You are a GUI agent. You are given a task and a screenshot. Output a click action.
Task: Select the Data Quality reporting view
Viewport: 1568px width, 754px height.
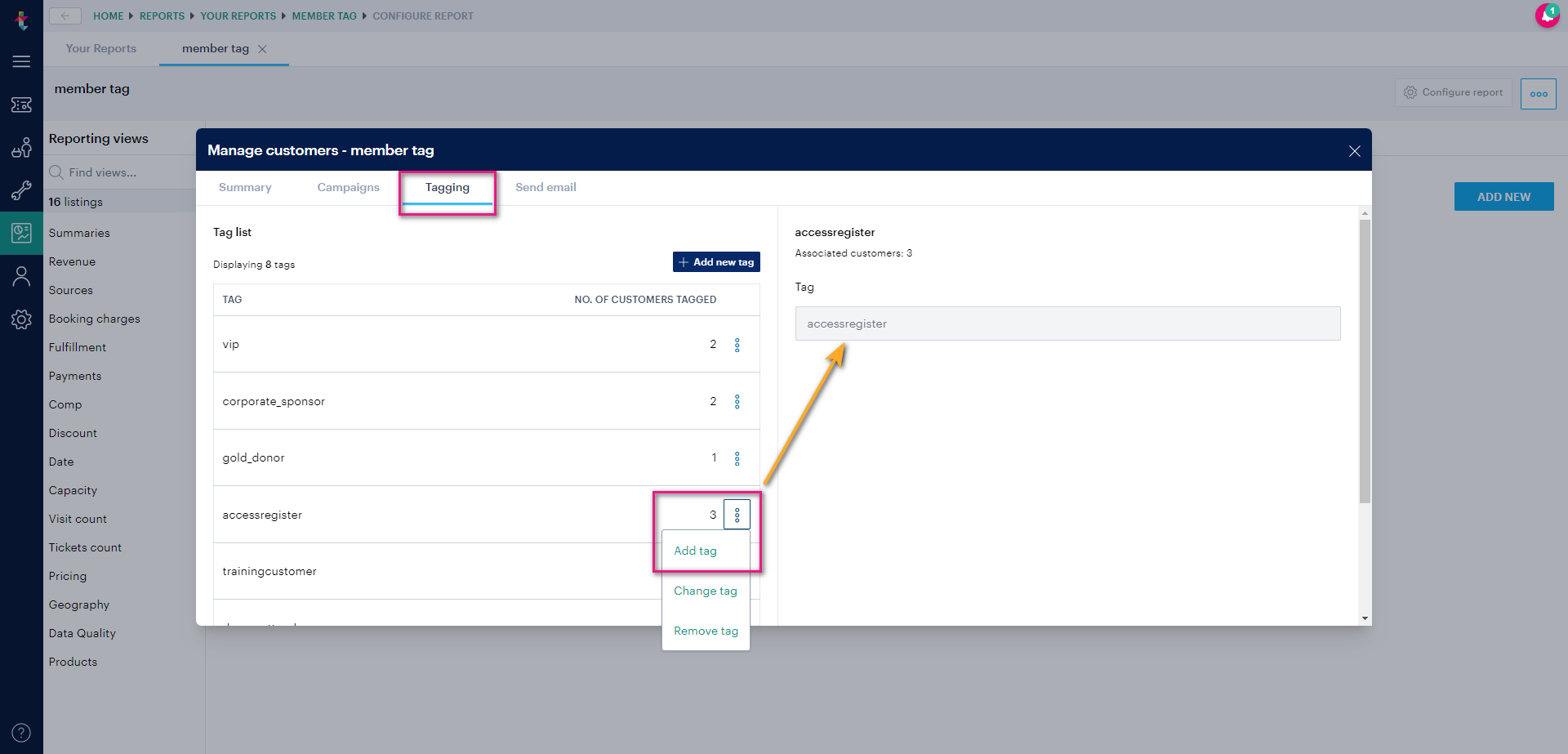(82, 633)
